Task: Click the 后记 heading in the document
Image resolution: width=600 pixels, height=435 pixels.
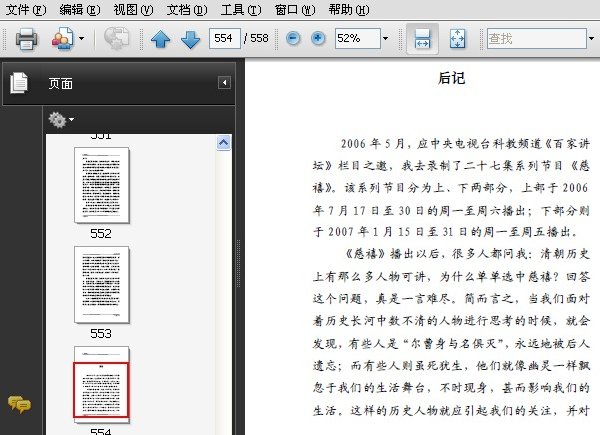Action: (452, 78)
